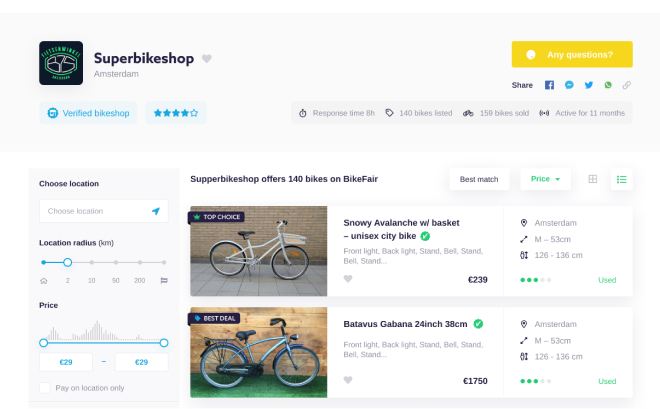Screen dimensions: 660x409
Task: Click the Choose location input field
Action: 95,211
